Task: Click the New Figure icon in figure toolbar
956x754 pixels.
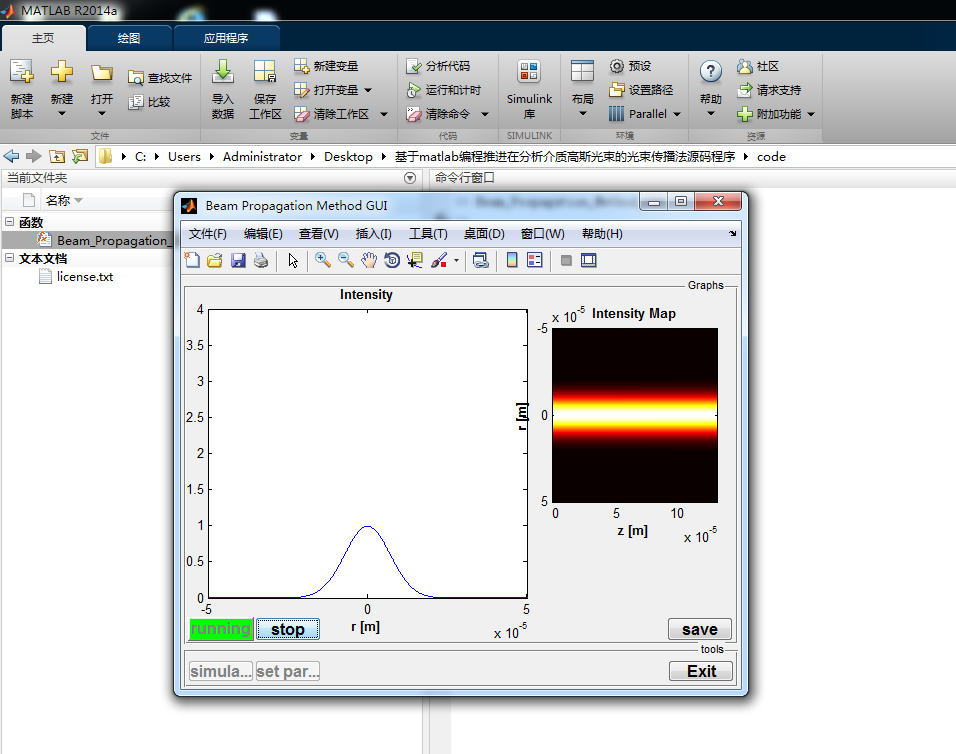Action: 192,260
